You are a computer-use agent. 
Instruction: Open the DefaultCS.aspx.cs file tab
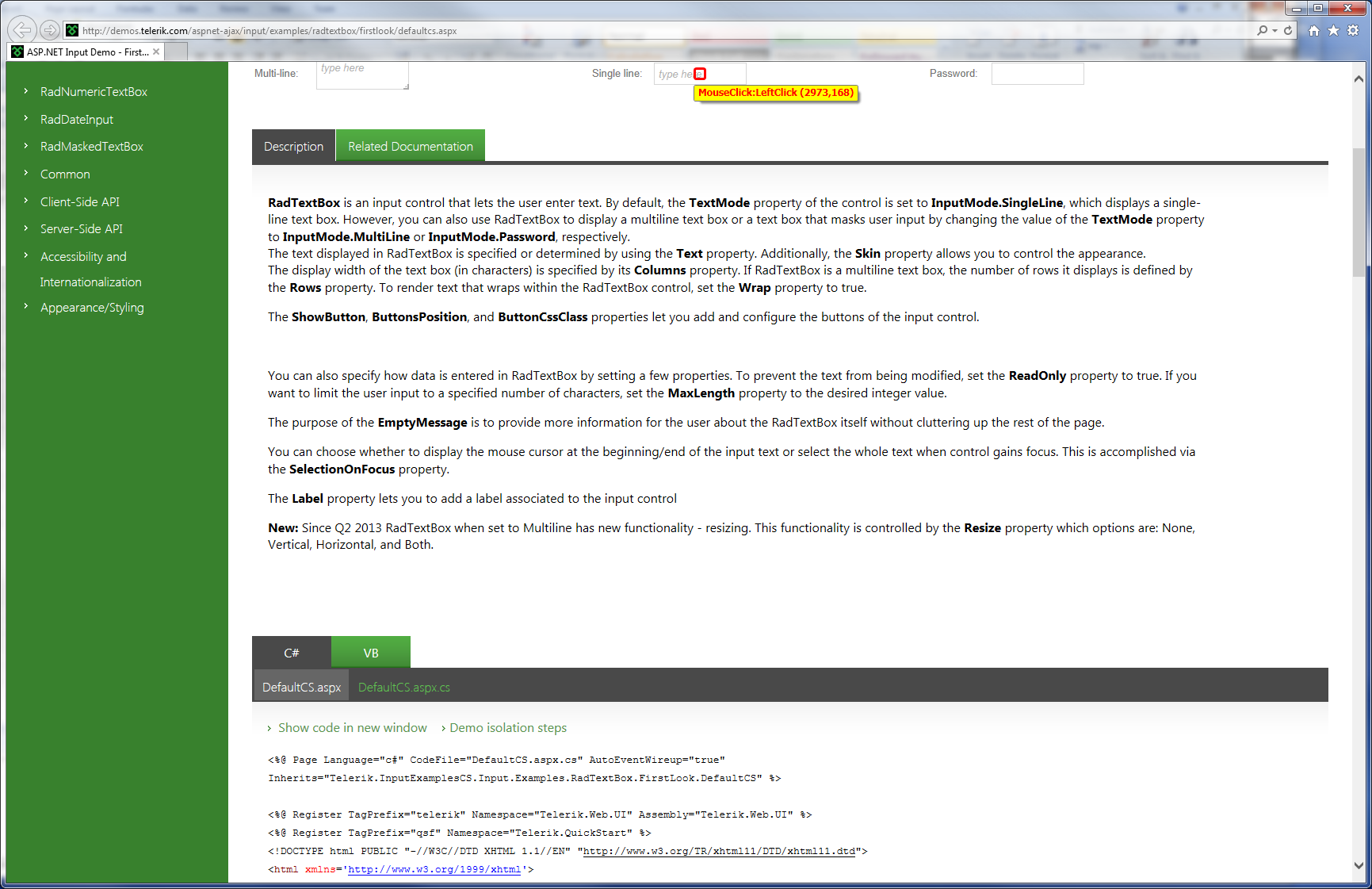click(403, 688)
